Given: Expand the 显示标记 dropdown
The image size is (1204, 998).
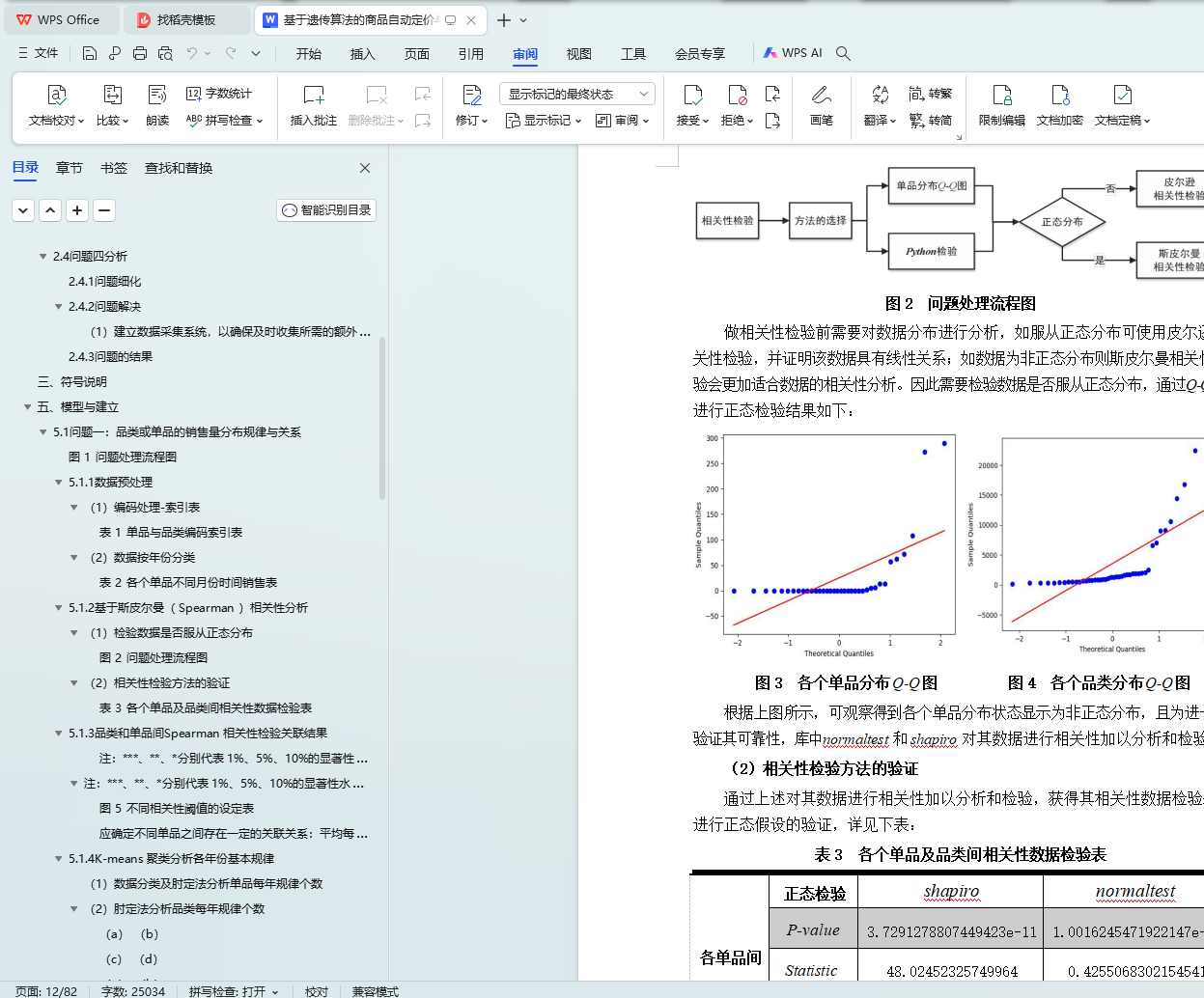Looking at the screenshot, I should coord(544,121).
